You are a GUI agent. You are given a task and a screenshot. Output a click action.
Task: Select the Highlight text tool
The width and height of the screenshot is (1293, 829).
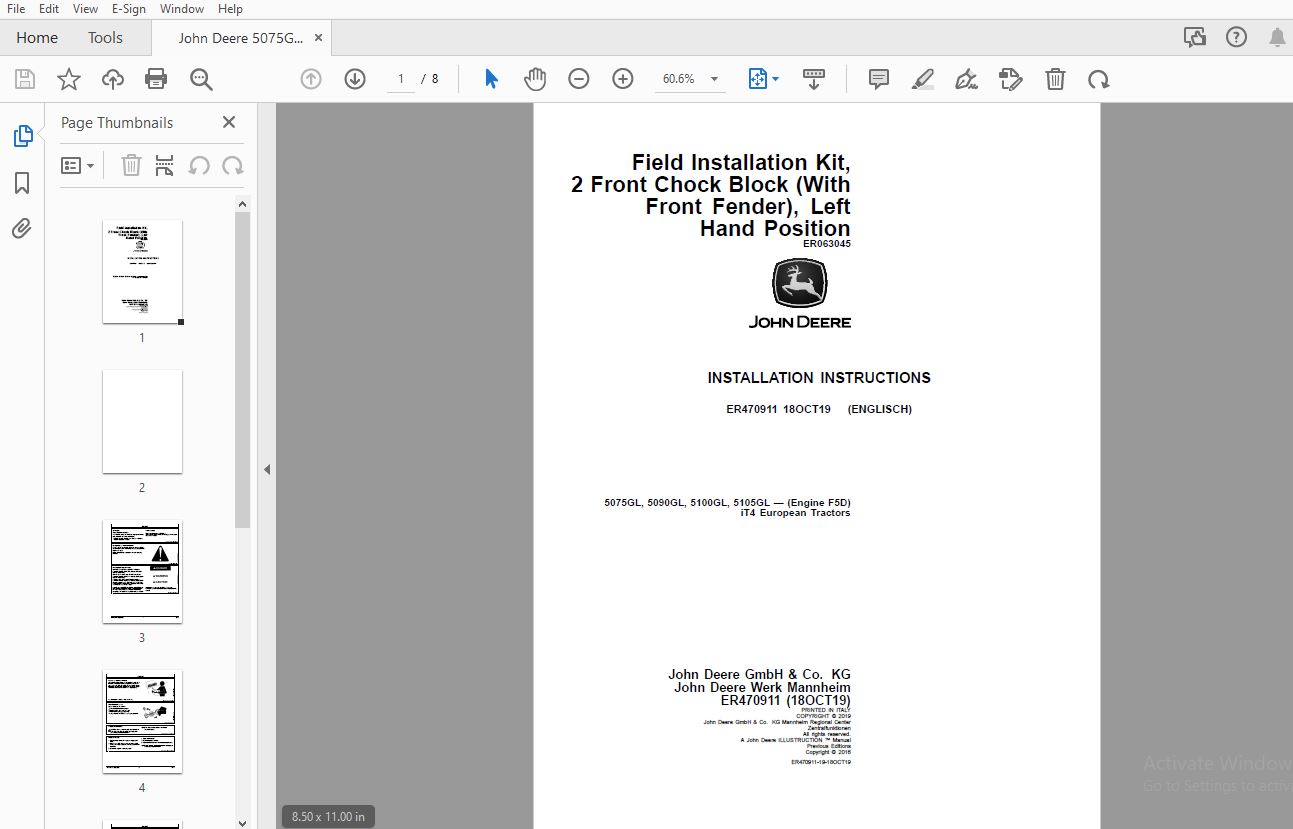pyautogui.click(x=923, y=79)
